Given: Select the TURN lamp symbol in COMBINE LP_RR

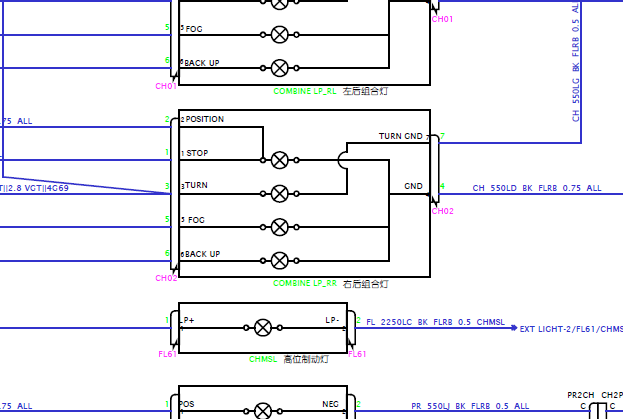Looking at the screenshot, I should tap(280, 194).
